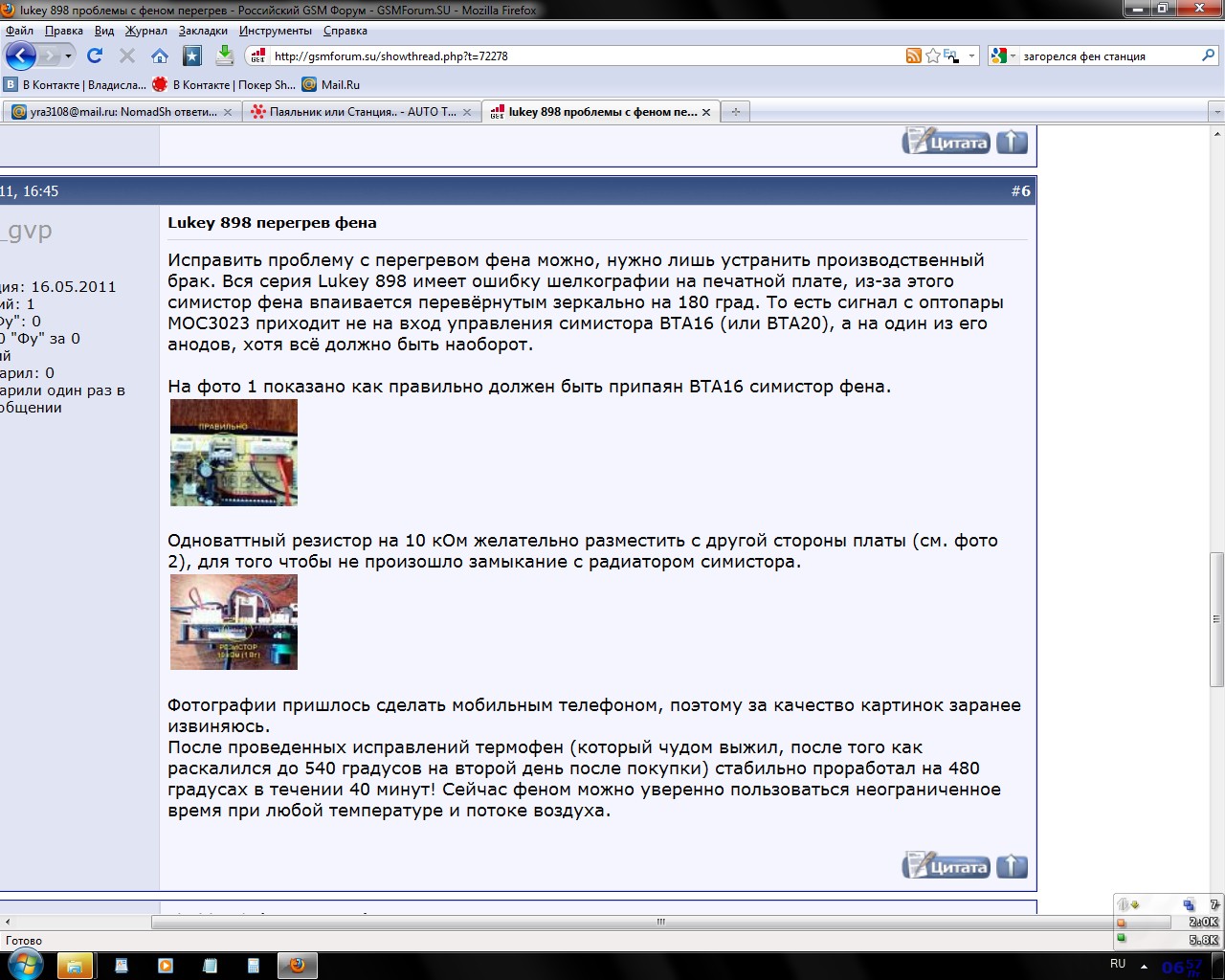This screenshot has height=980, width=1225.
Task: Open the 'В Контакте | Покер Sh...' bookmark
Action: pyautogui.click(x=225, y=84)
